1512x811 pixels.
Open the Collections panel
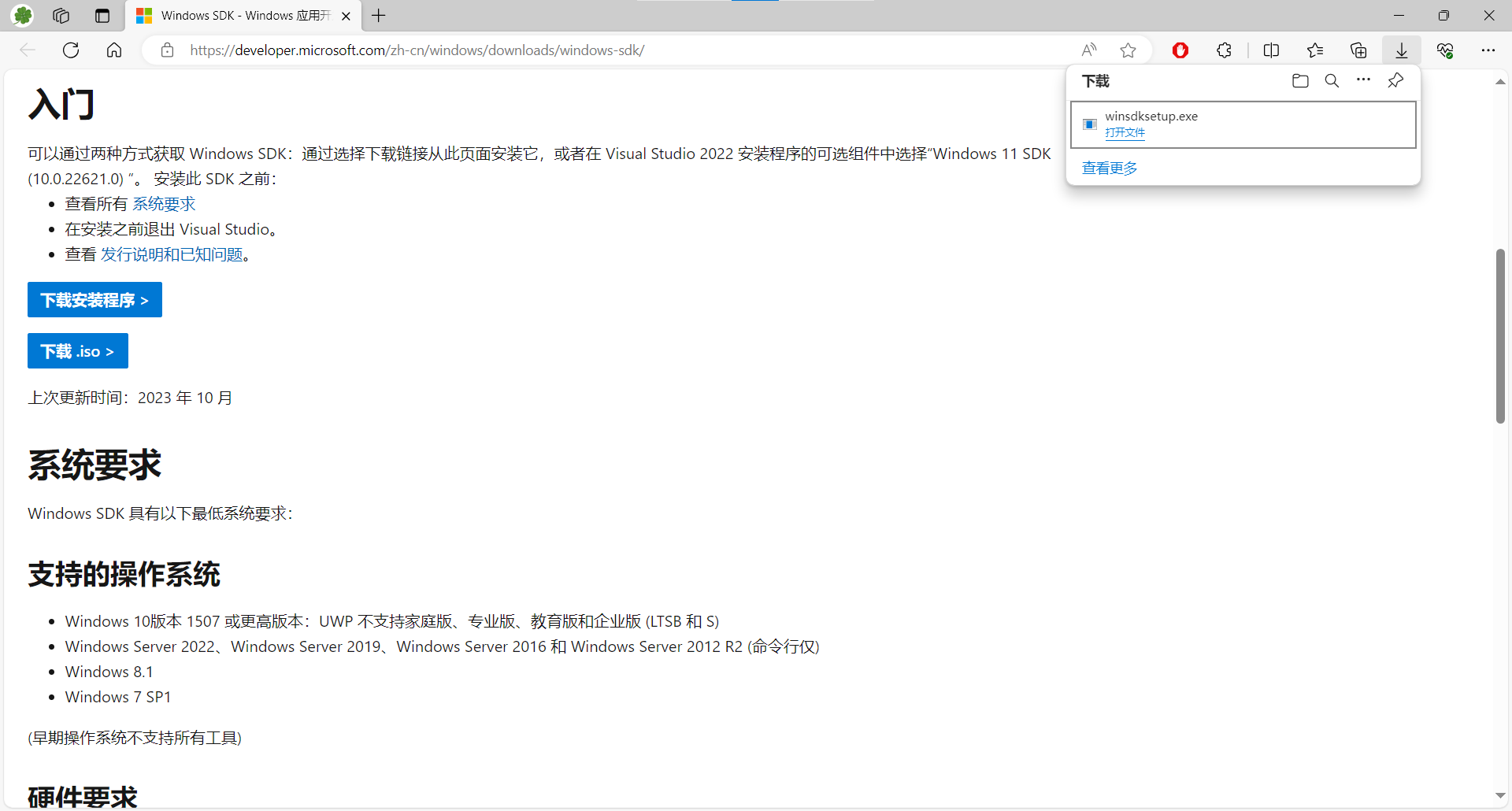pyautogui.click(x=1358, y=50)
